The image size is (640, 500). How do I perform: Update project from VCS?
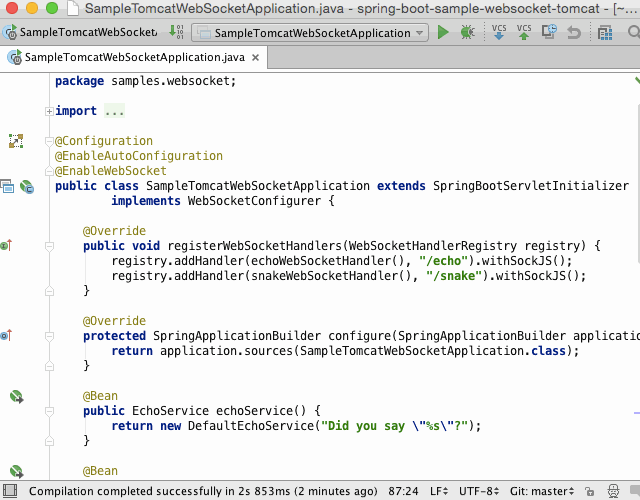pyautogui.click(x=499, y=32)
